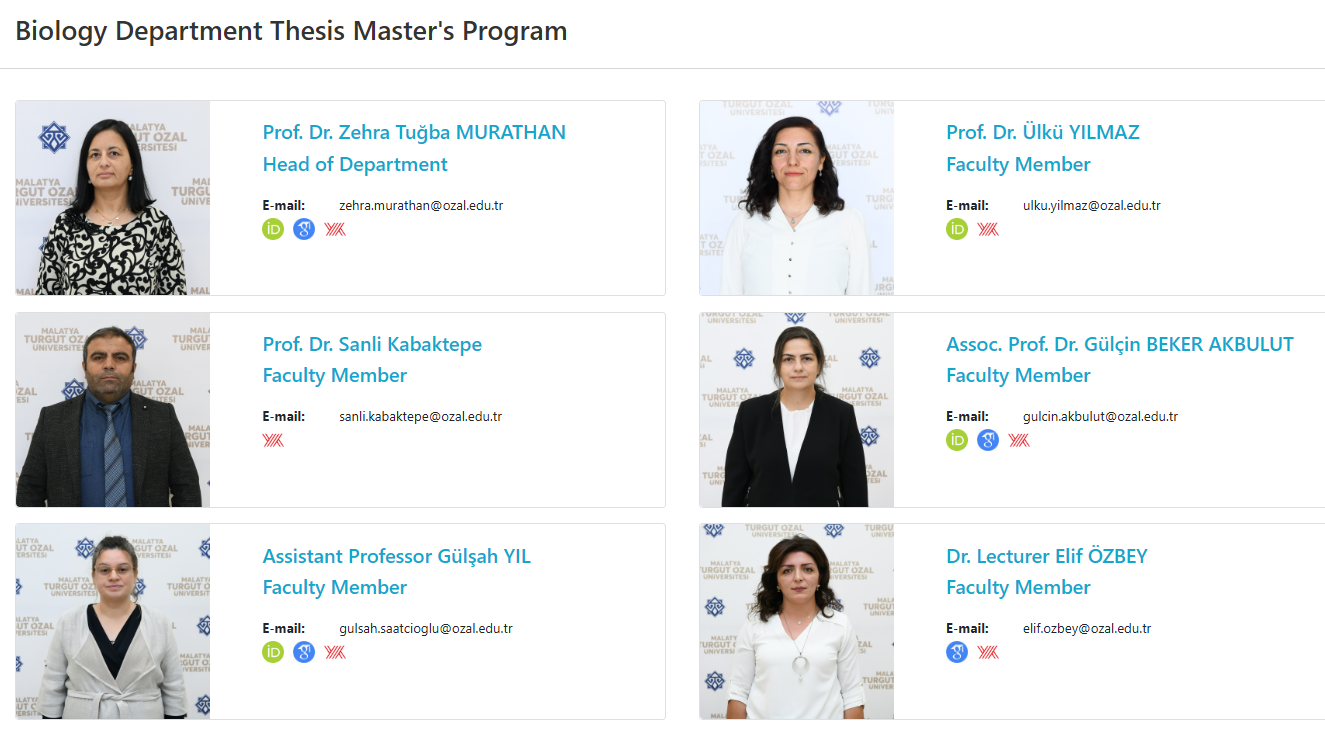
Task: Open Gülçin BEKER AKBULUT's Google Scholar icon
Action: [988, 440]
